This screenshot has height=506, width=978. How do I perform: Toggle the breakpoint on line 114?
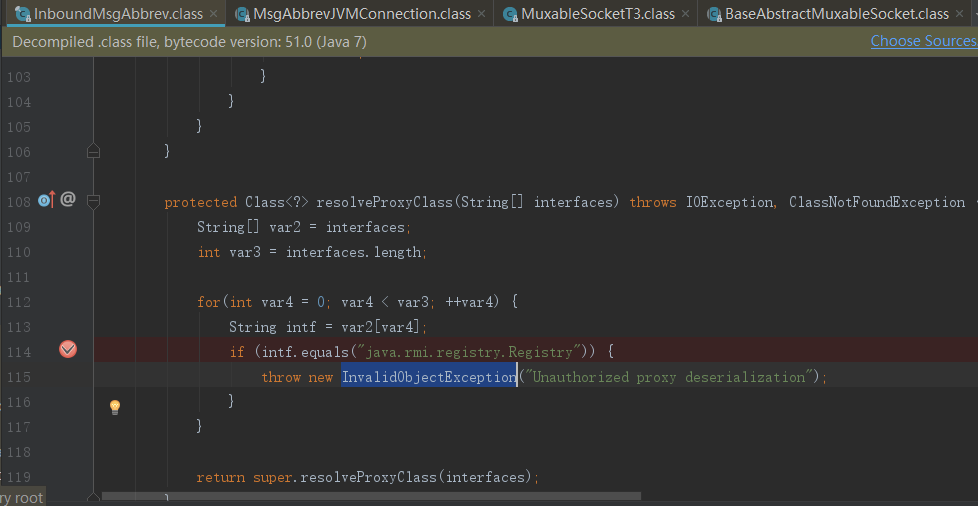pos(68,349)
